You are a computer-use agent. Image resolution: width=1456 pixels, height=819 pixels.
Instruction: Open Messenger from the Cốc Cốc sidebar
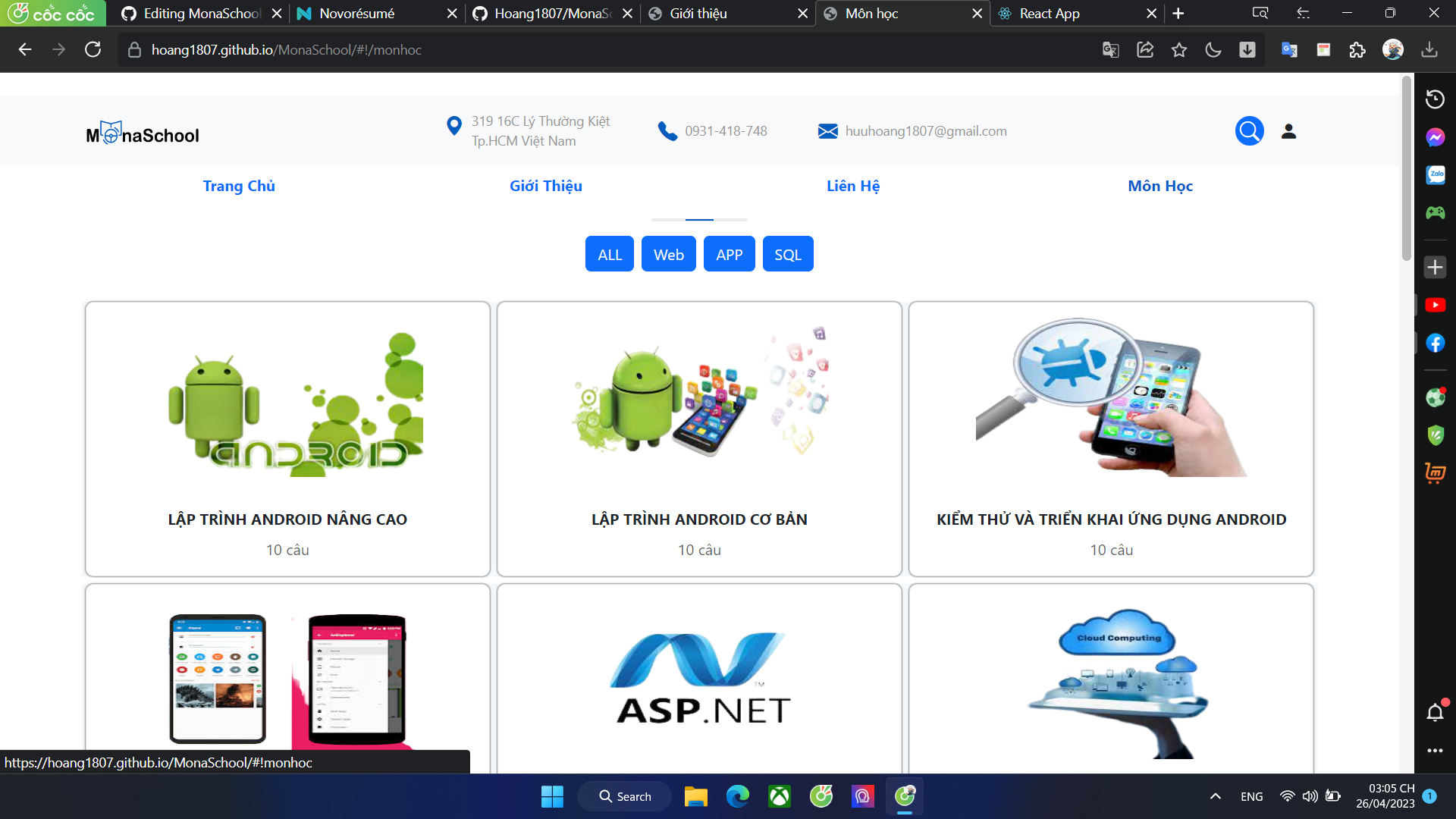(x=1435, y=137)
